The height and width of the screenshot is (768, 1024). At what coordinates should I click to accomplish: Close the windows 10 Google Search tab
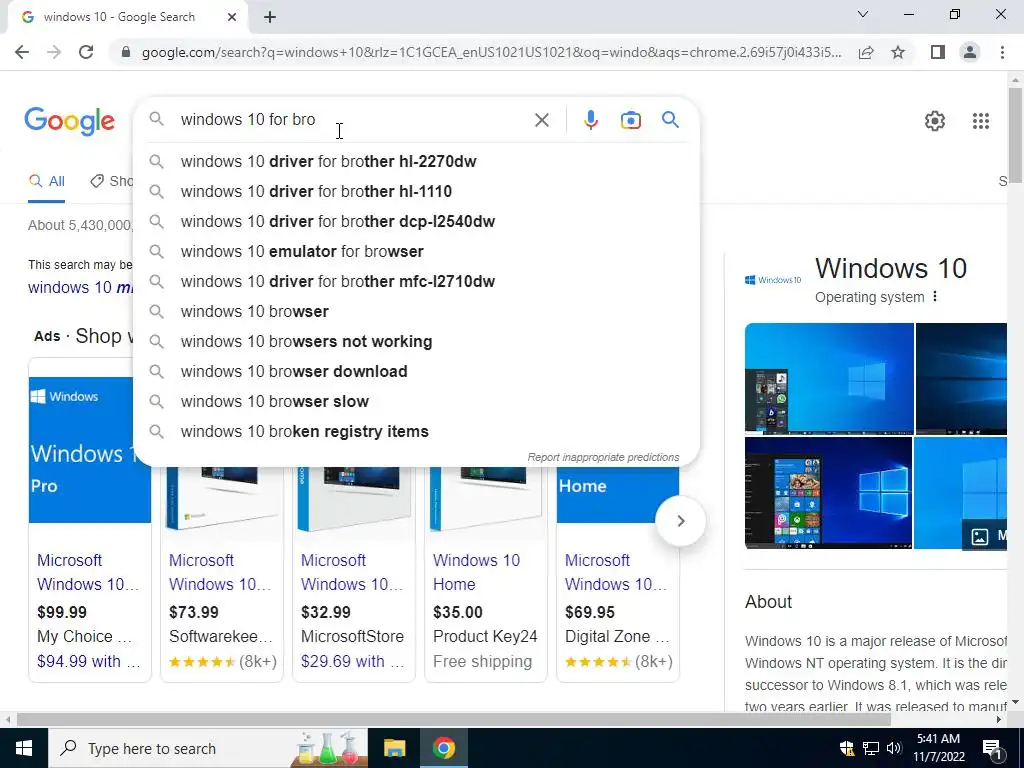(232, 17)
